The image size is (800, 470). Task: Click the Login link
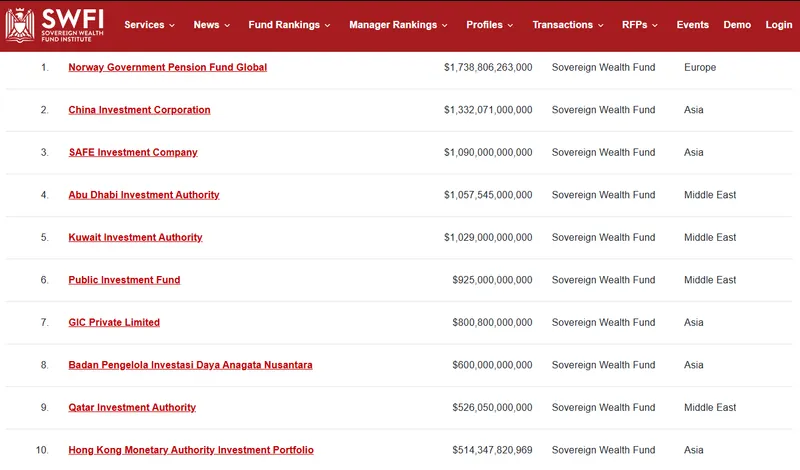779,24
